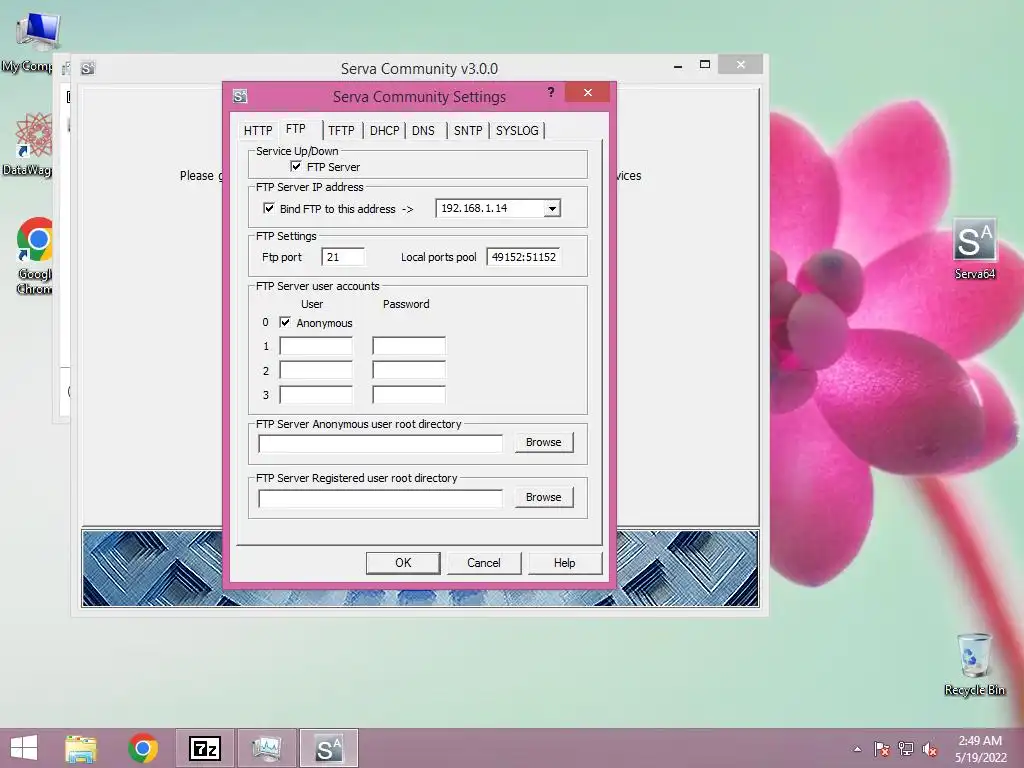Browse for Anonymous user root directory
This screenshot has width=1024, height=768.
point(543,442)
